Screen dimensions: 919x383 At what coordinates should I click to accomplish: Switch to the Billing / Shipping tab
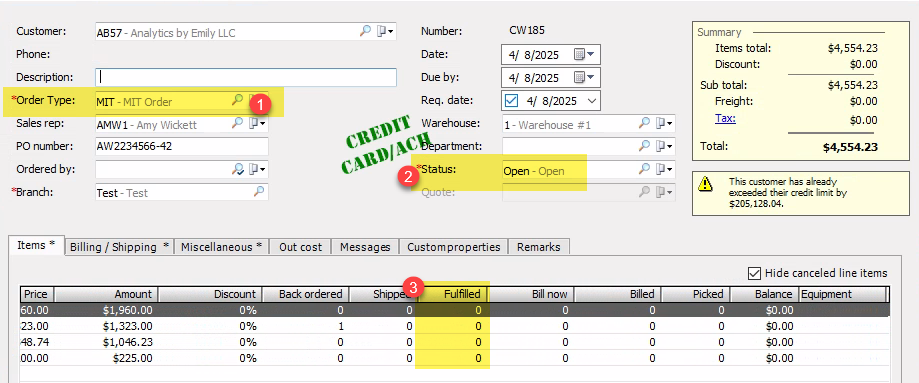click(120, 247)
